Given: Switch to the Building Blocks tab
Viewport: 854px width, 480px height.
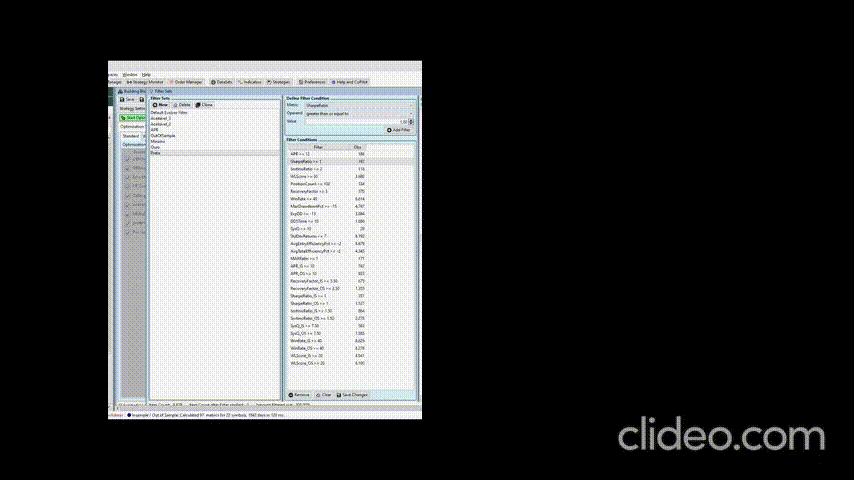Looking at the screenshot, I should pos(132,91).
